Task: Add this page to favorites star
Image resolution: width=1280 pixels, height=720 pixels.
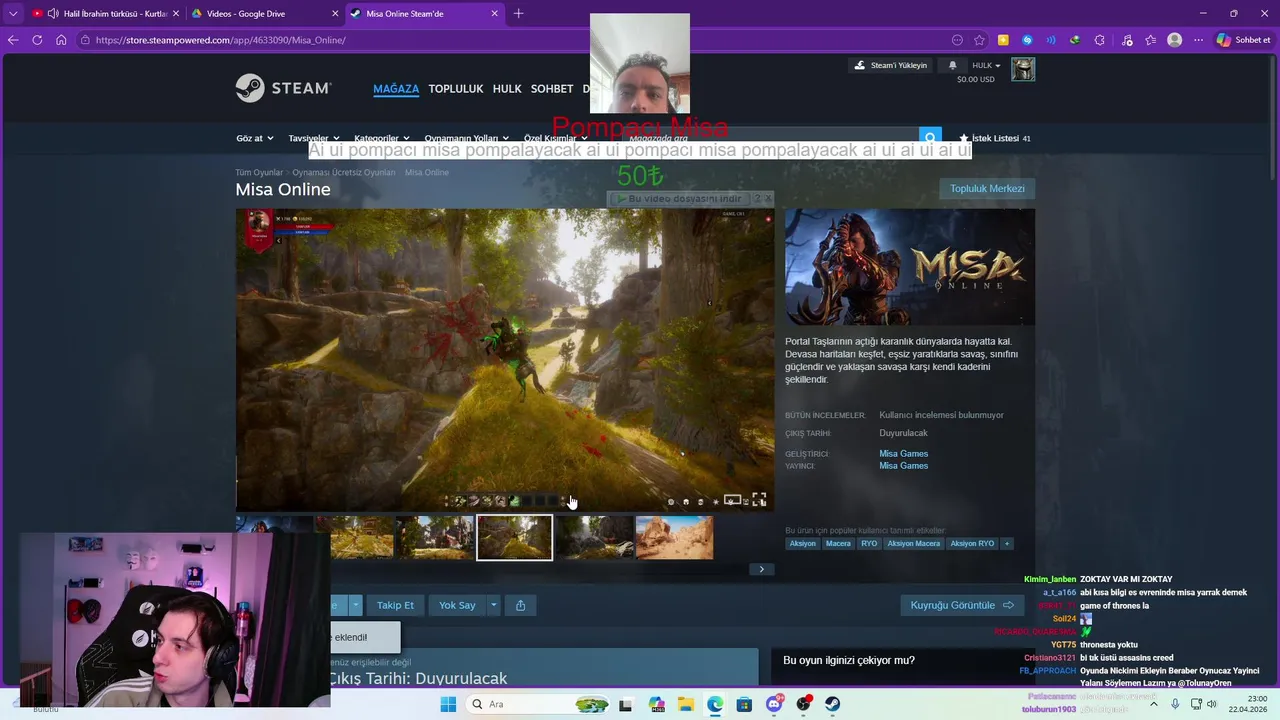Action: (979, 40)
